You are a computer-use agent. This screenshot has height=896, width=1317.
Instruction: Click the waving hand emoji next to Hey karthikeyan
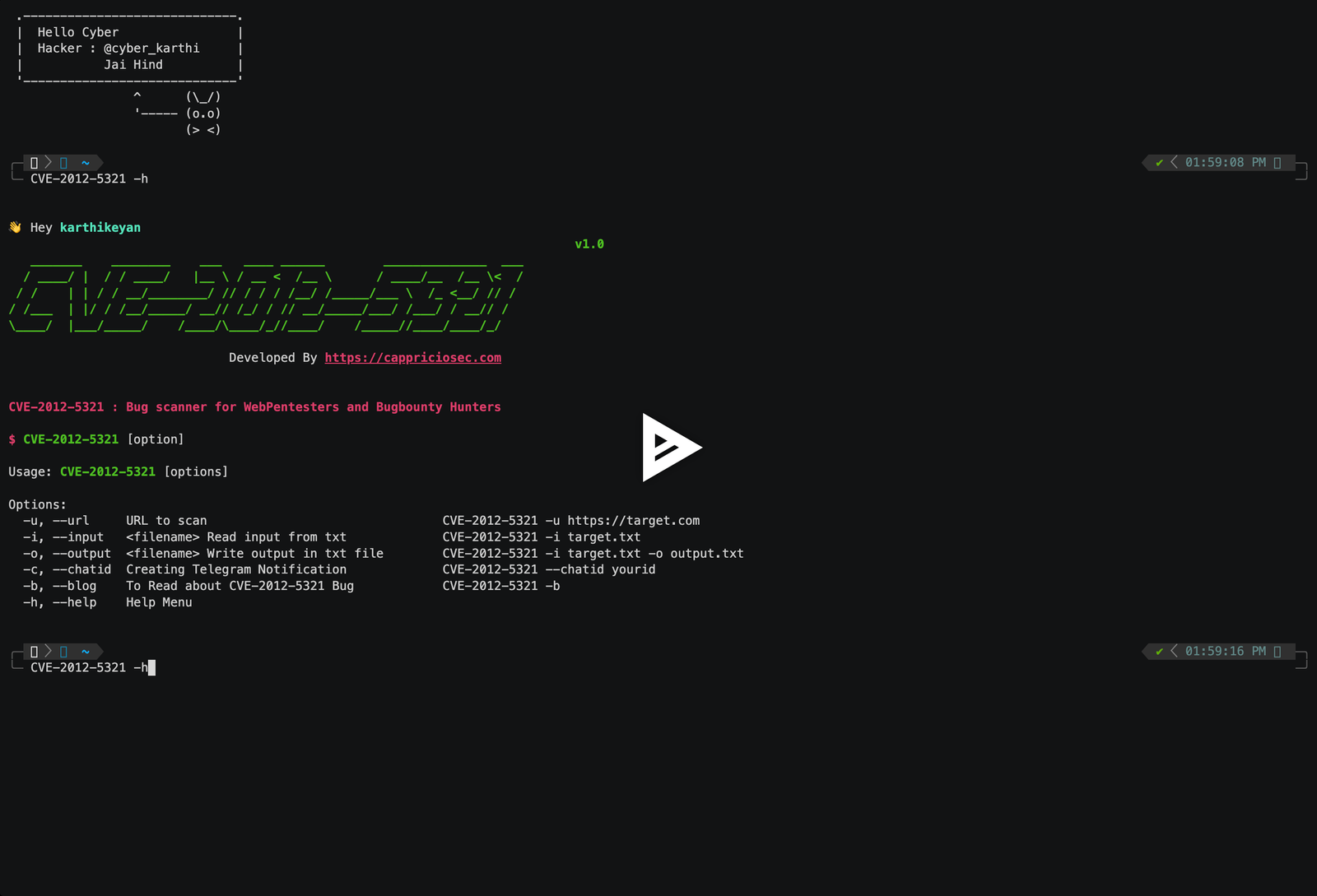click(14, 226)
